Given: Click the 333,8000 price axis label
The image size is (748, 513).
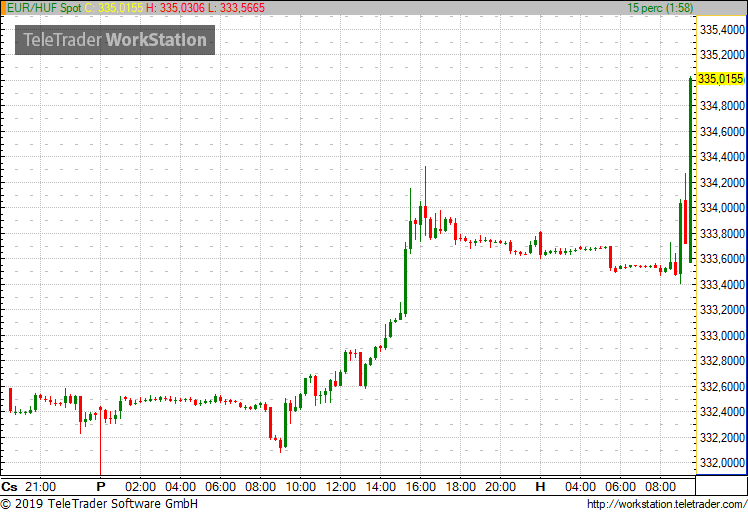Looking at the screenshot, I should pyautogui.click(x=722, y=233).
